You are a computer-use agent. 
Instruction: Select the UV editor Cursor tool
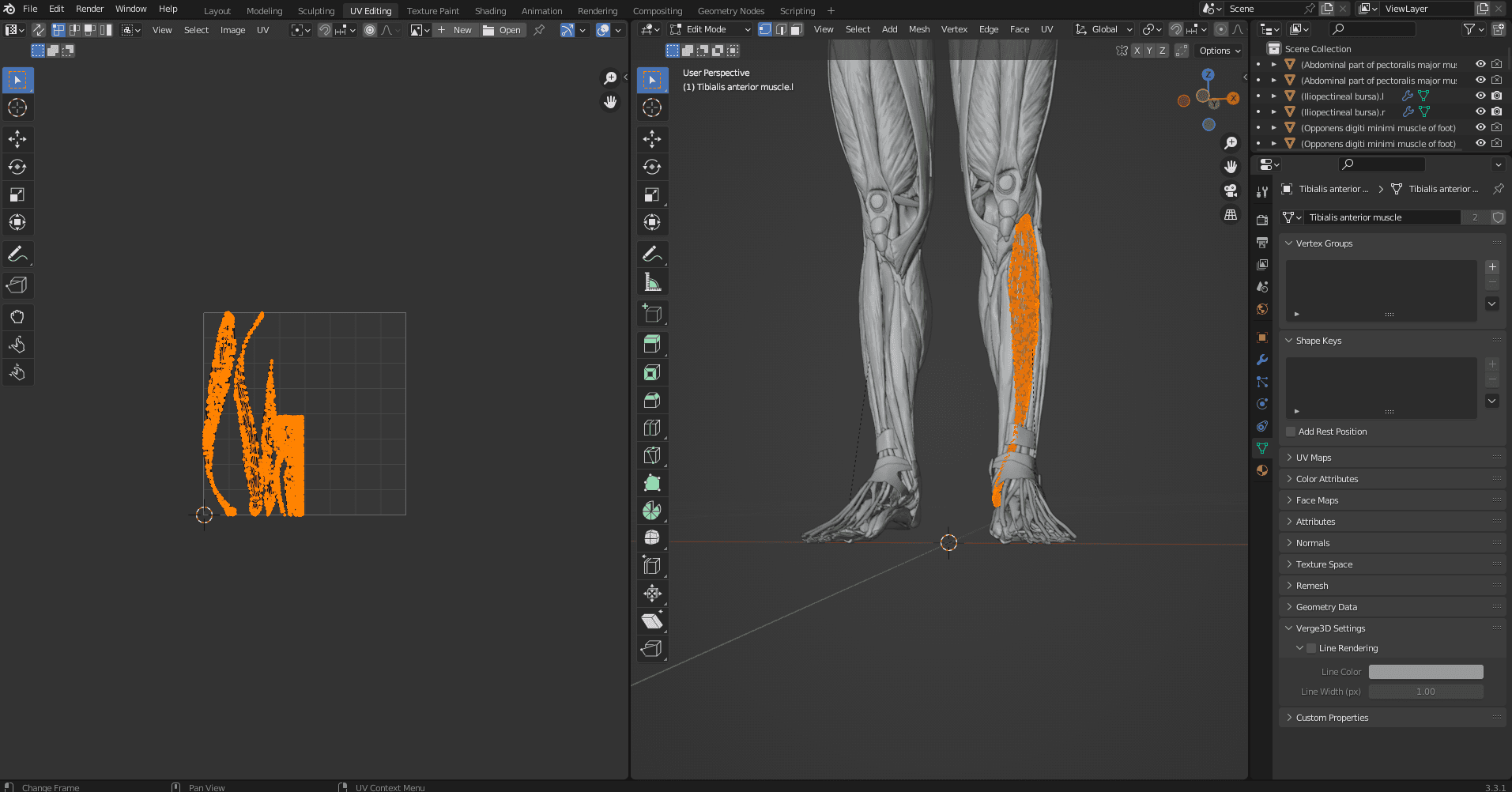point(17,107)
